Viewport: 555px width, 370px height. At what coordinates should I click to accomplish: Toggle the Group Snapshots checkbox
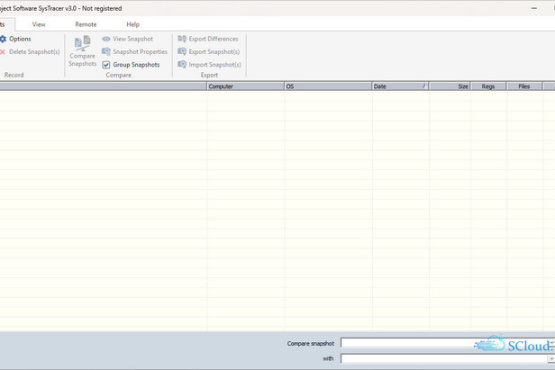click(x=106, y=65)
